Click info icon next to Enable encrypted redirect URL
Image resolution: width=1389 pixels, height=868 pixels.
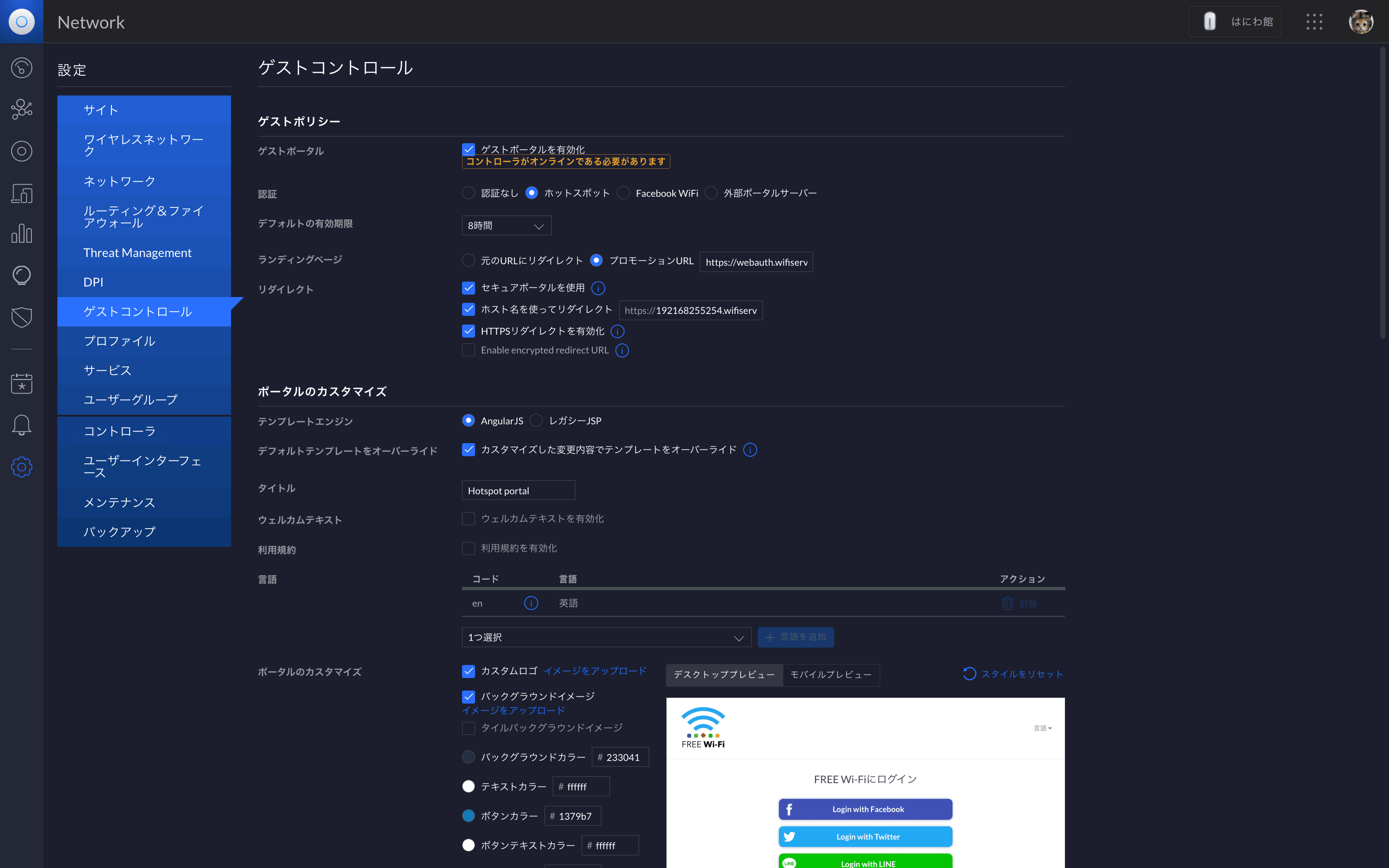point(622,350)
